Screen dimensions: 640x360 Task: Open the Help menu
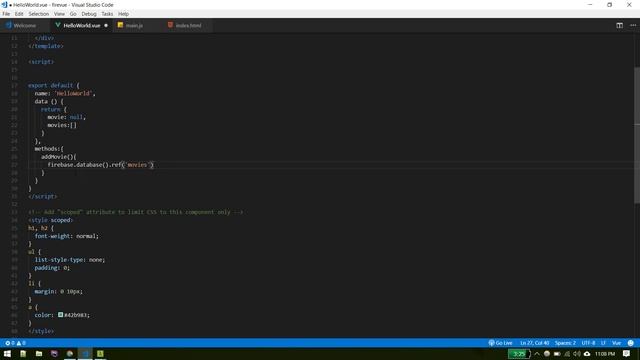(x=123, y=14)
